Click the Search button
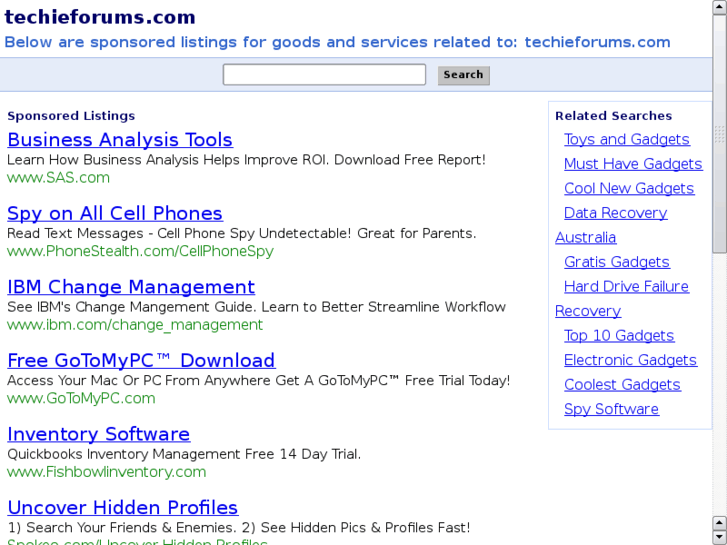The width and height of the screenshot is (727, 545). [464, 75]
